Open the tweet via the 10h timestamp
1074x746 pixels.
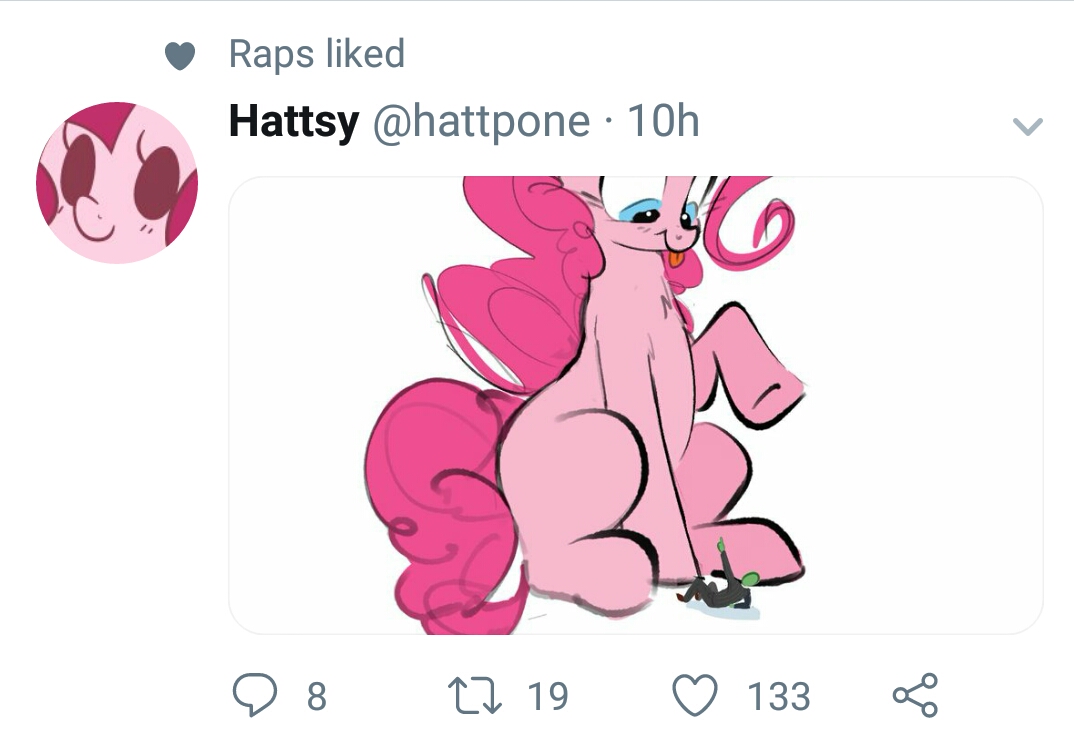pos(662,122)
